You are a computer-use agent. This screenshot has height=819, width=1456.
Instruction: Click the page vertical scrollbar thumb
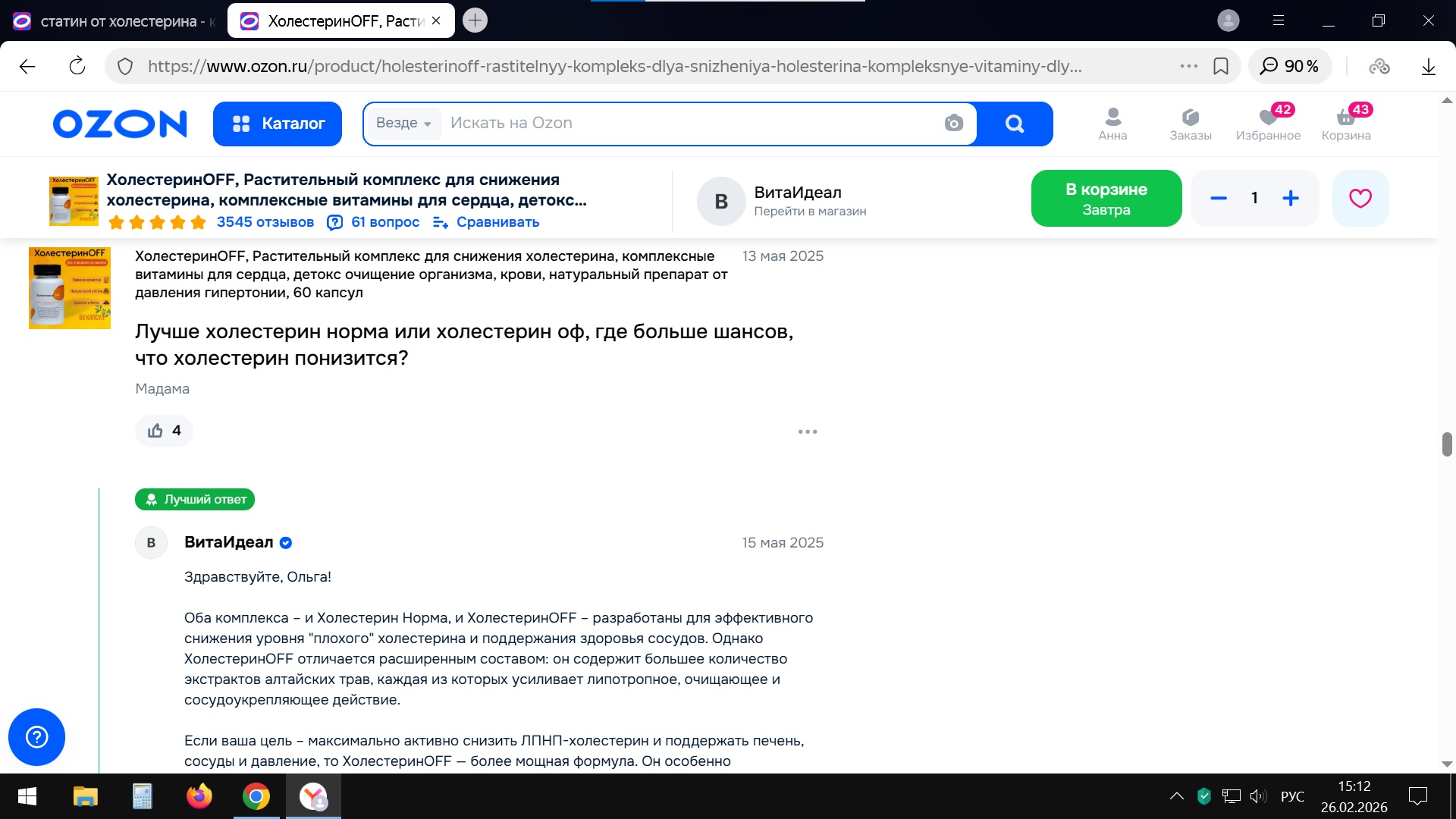(1447, 444)
